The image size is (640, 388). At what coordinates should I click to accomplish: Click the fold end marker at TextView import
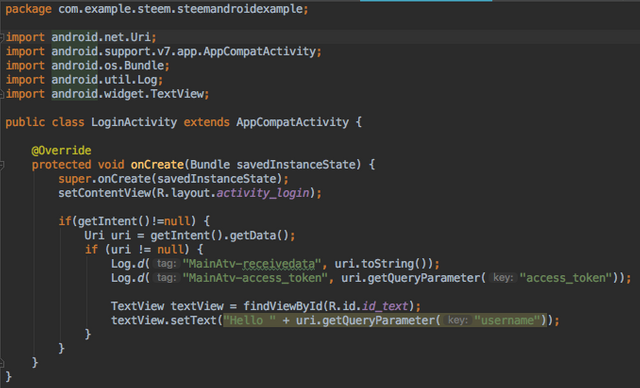(2, 95)
